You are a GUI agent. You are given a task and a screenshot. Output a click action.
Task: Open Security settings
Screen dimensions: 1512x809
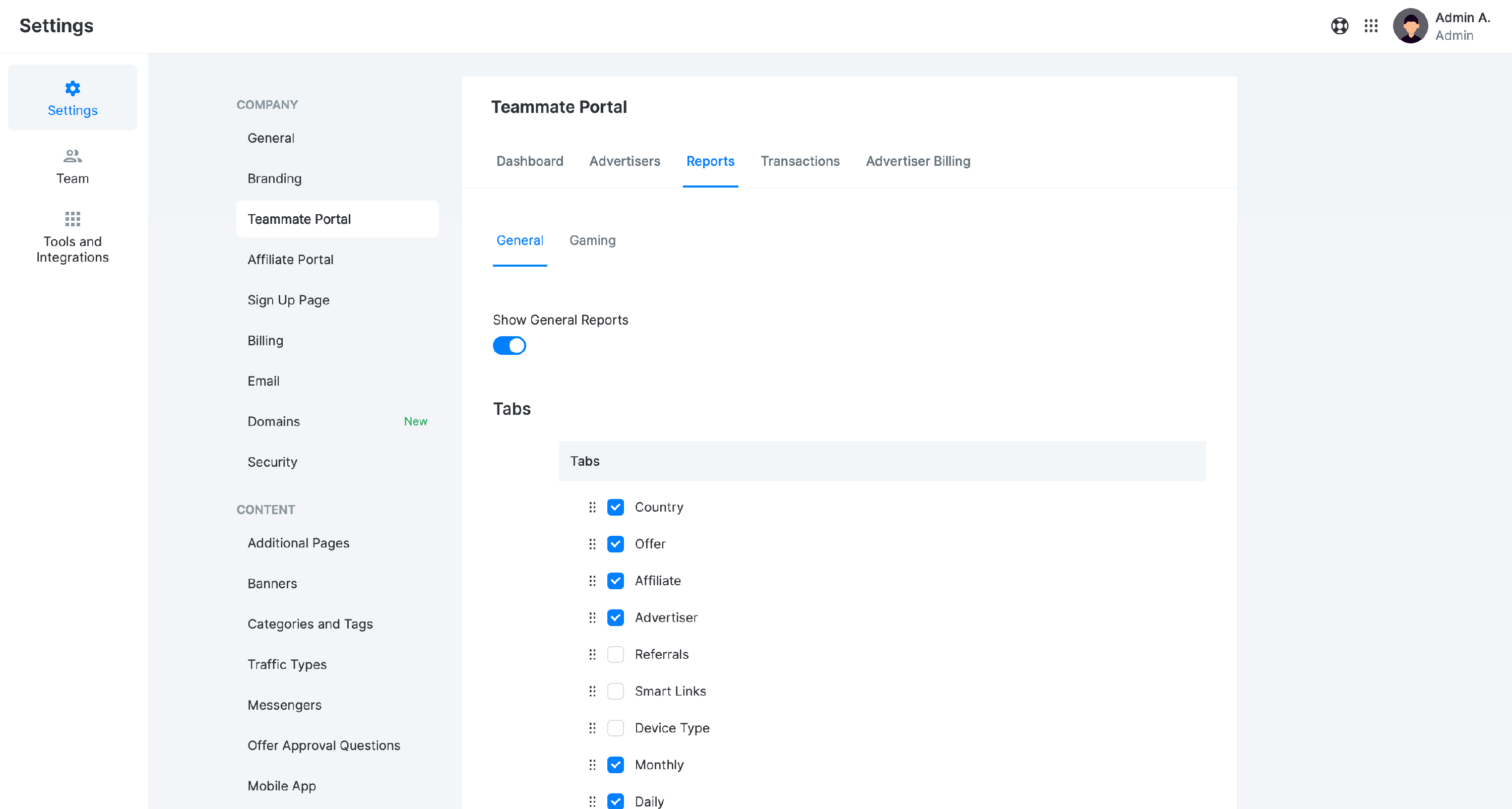click(338, 462)
